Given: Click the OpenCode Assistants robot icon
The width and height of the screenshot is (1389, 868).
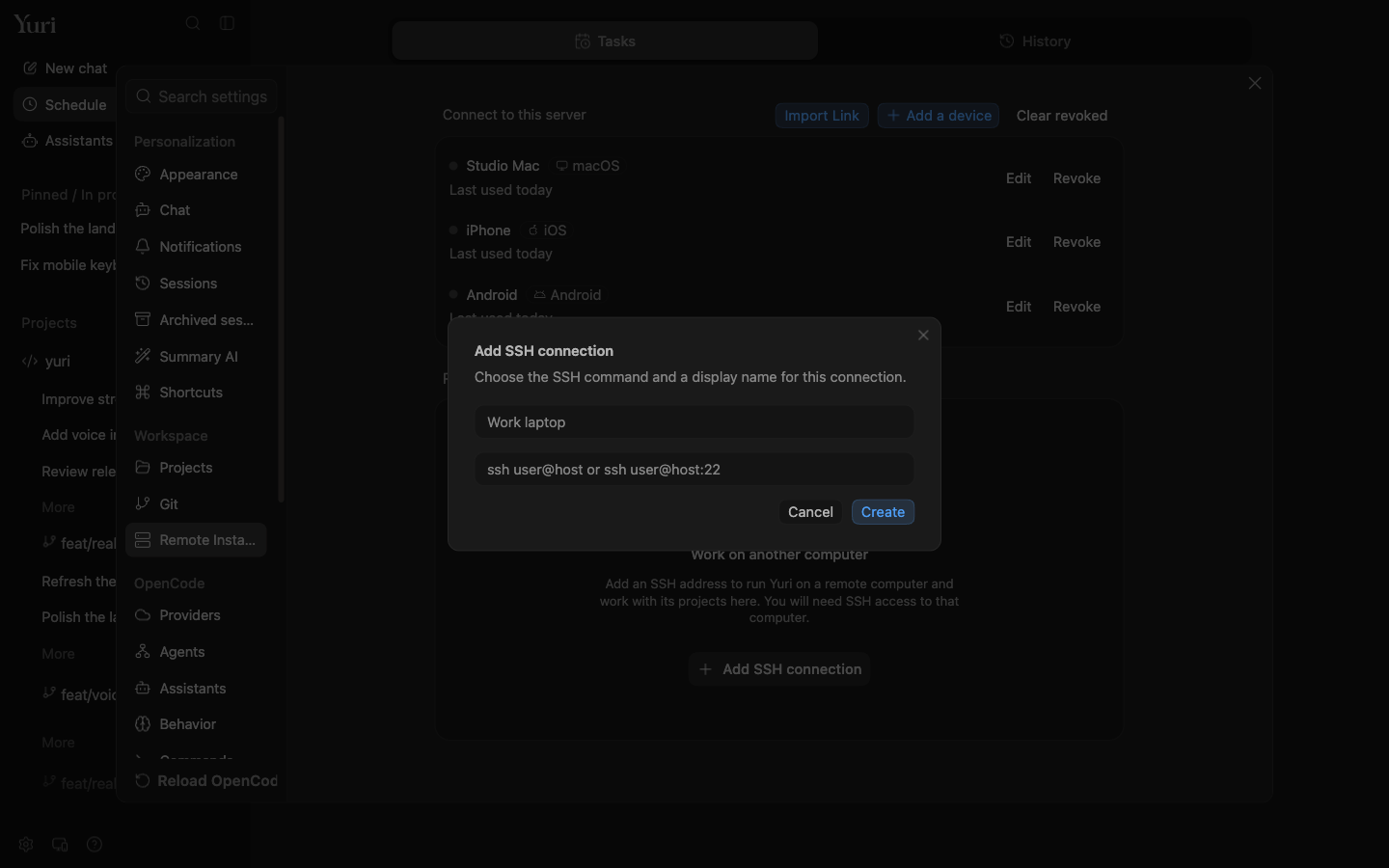Looking at the screenshot, I should pos(143,688).
